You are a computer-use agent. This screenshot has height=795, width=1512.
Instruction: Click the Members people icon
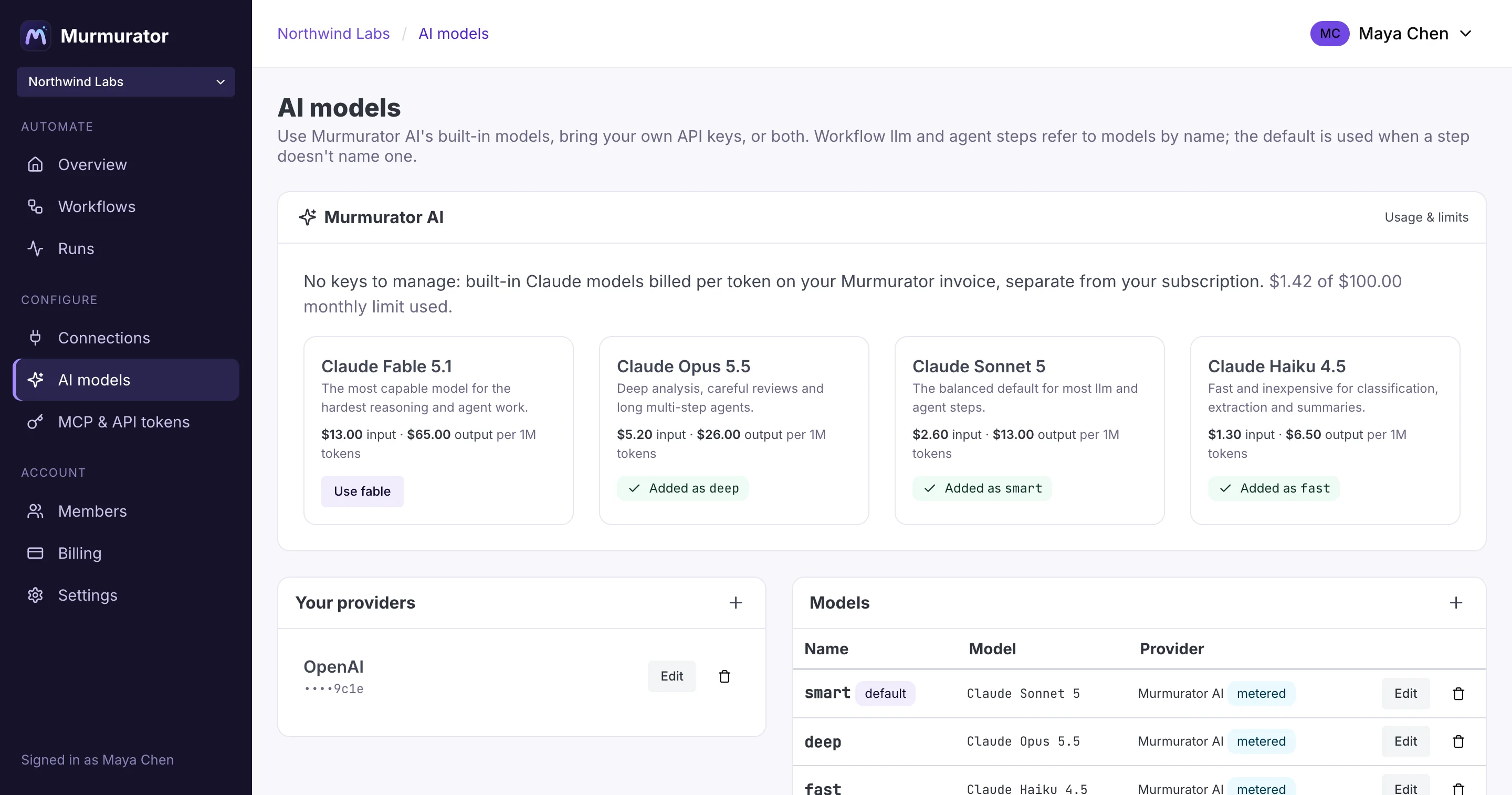[35, 511]
